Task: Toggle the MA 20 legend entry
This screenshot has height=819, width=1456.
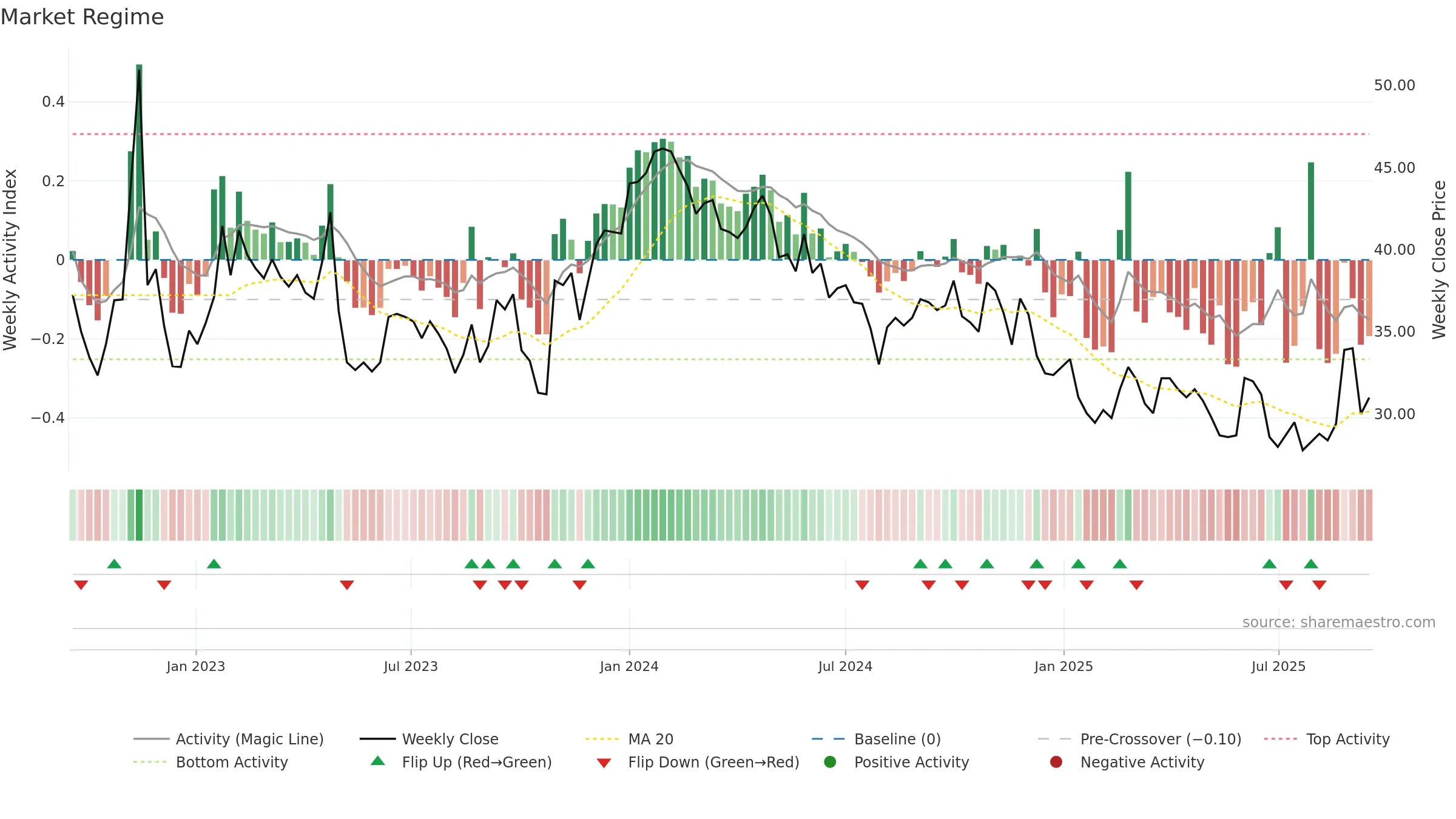Action: (x=629, y=739)
